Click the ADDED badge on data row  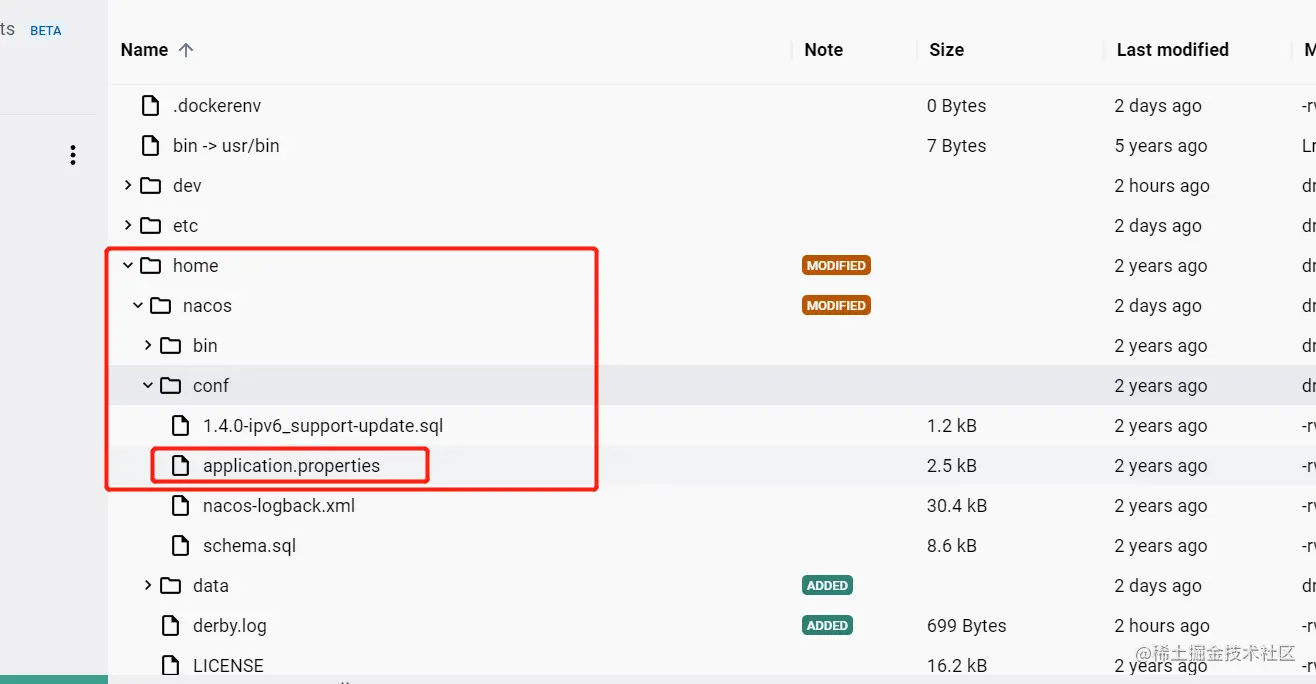[x=827, y=586]
